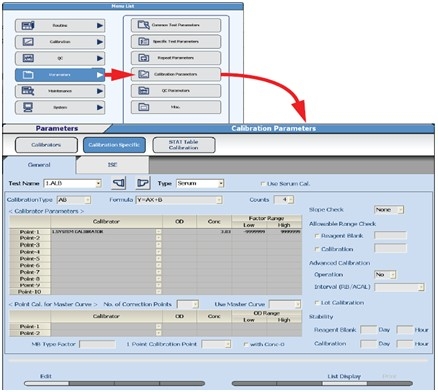Click next test arrow icon before Type

[143, 183]
